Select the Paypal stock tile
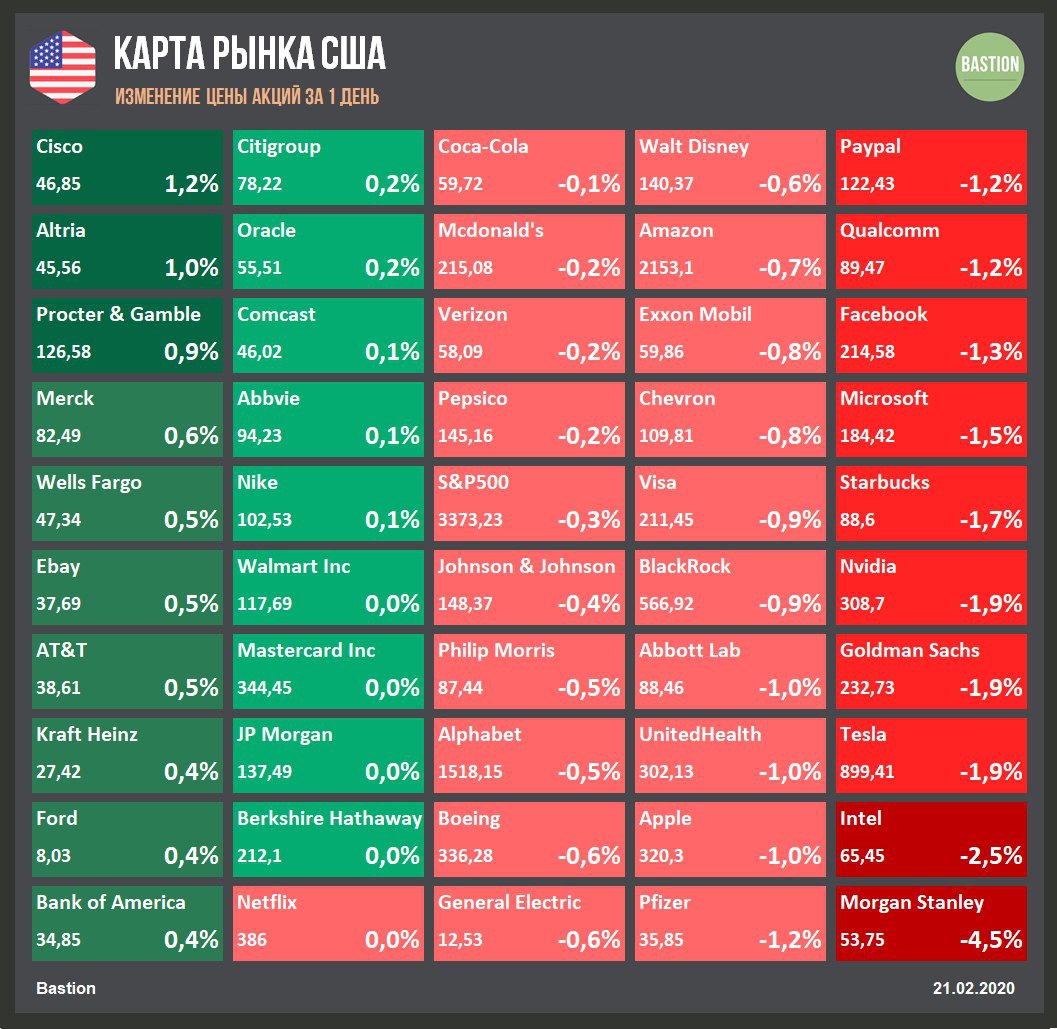1057x1029 pixels. point(931,167)
